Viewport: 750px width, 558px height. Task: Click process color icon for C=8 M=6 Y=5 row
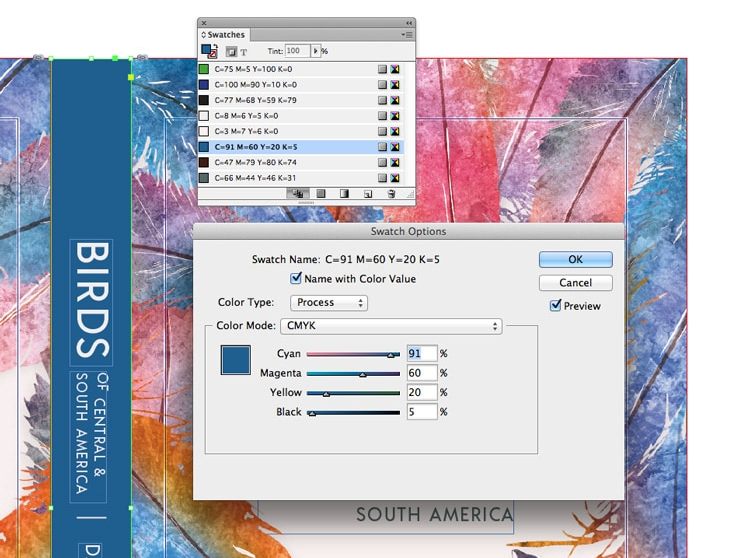tap(382, 116)
